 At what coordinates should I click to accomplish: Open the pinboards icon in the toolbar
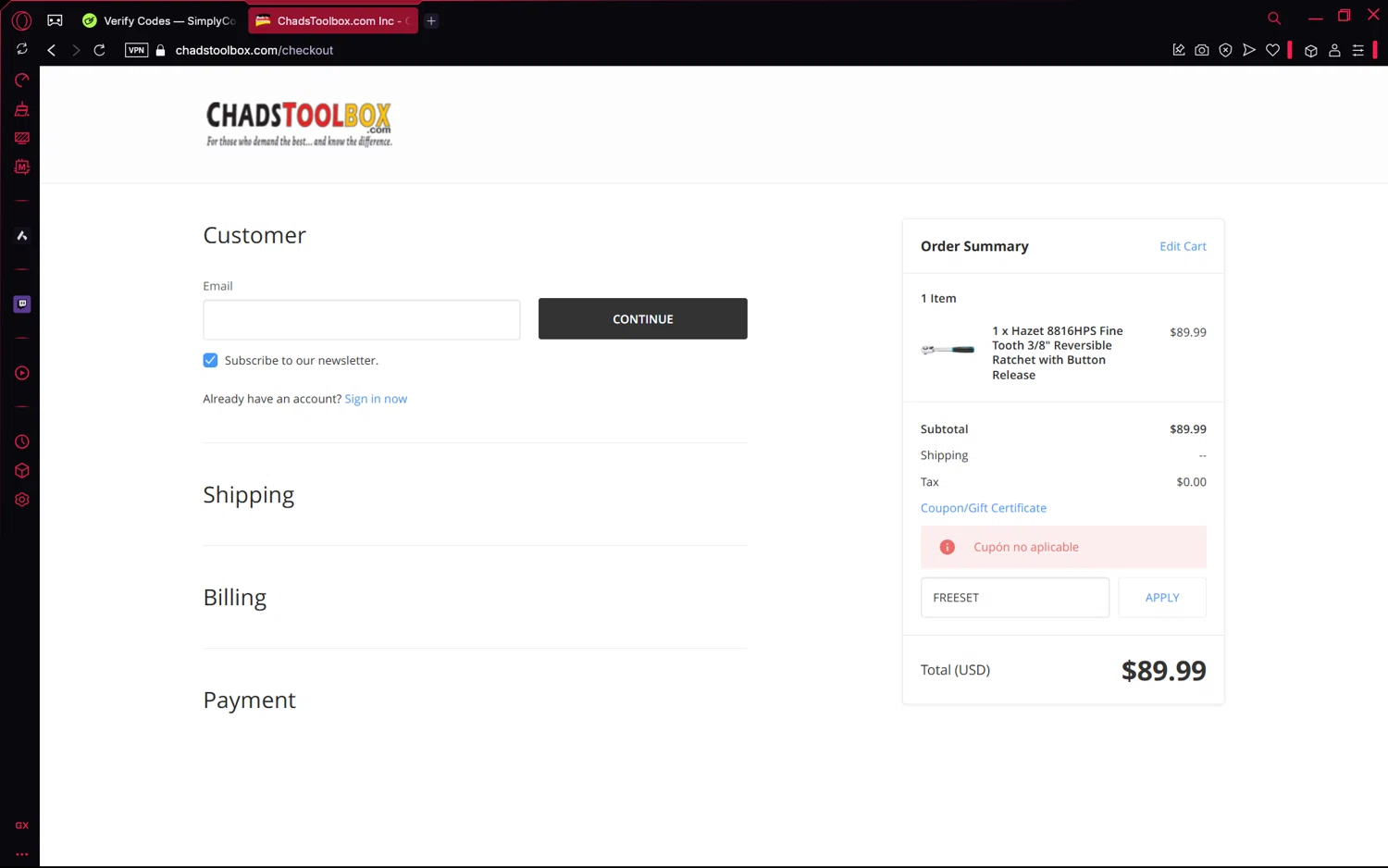pos(1178,50)
